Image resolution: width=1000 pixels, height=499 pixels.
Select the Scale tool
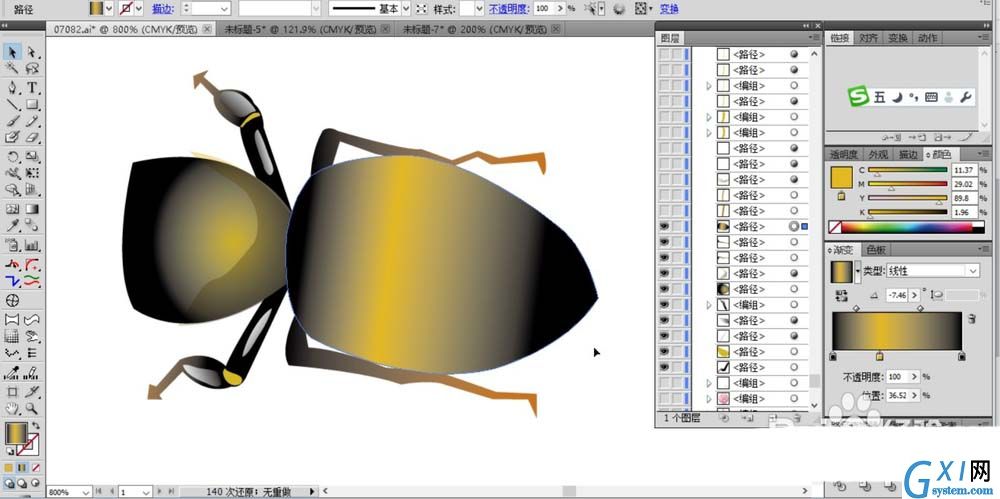[32, 156]
